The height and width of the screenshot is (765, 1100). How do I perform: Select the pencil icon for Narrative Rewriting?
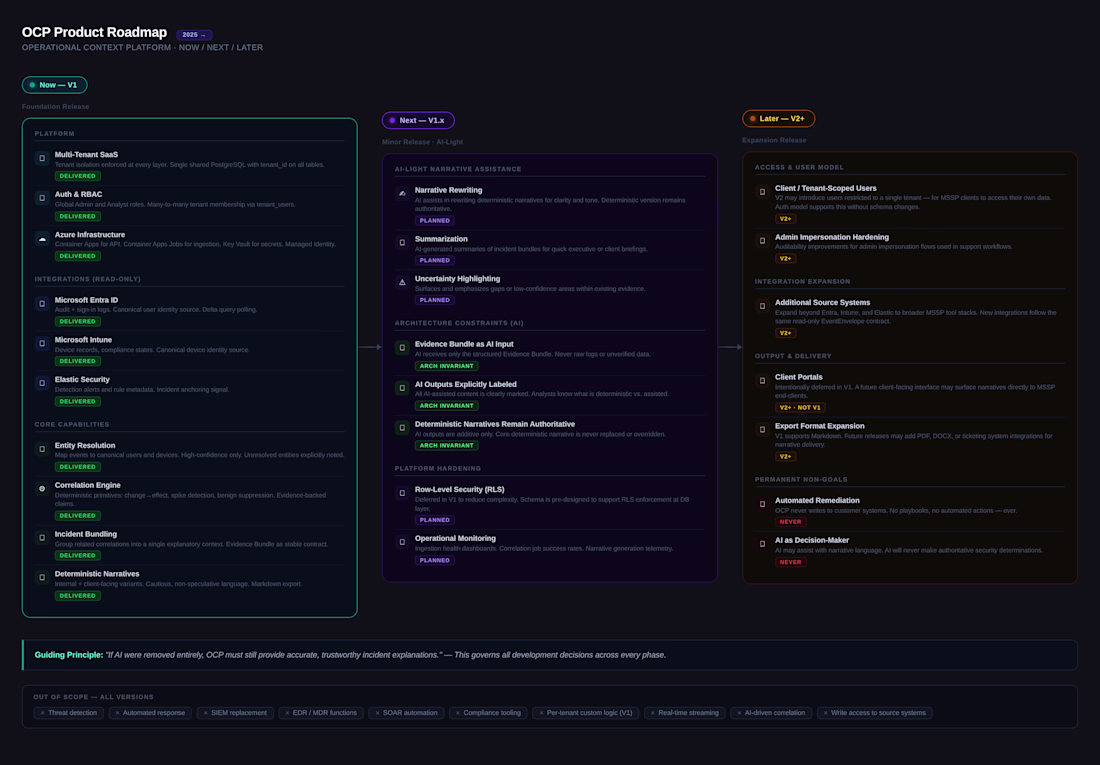(x=402, y=194)
